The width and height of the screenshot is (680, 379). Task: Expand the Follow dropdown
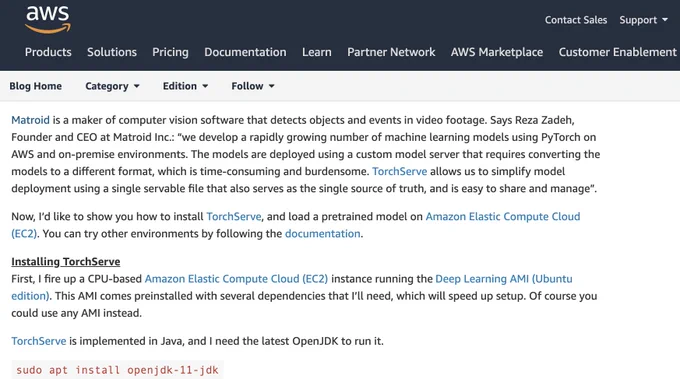pos(253,86)
